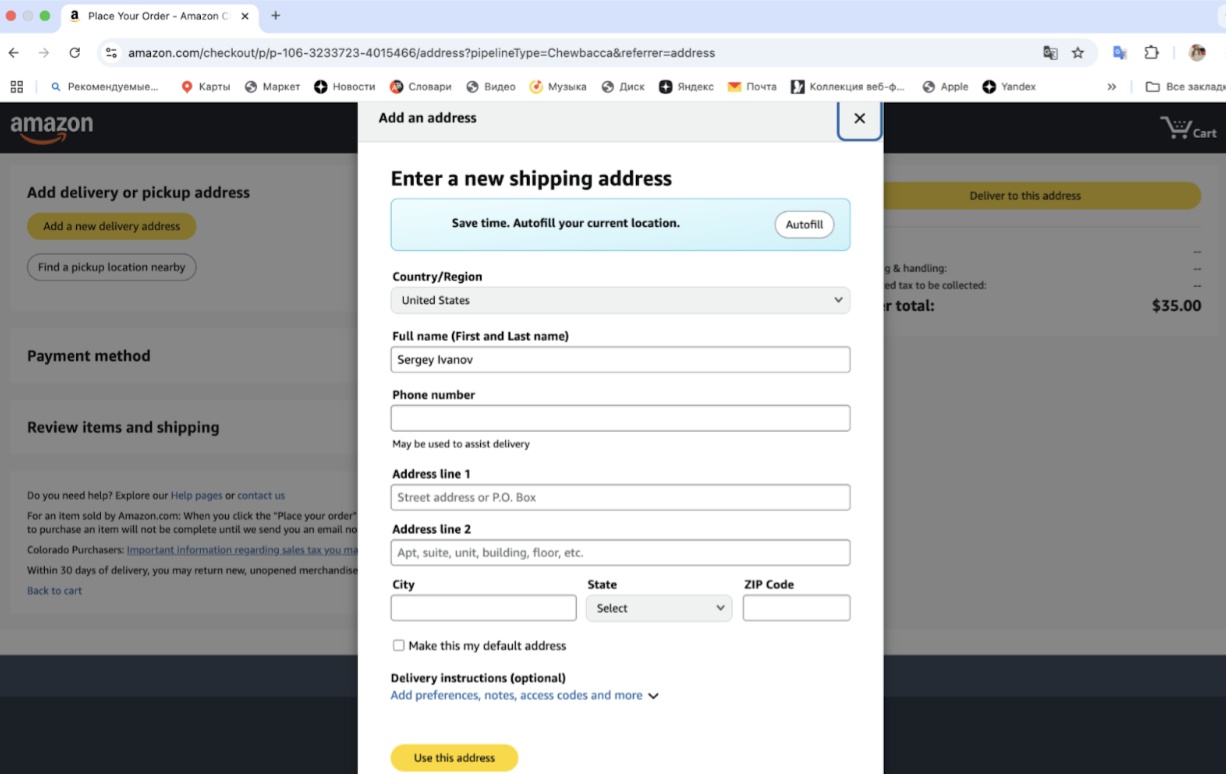Open the Cart icon

[1187, 128]
